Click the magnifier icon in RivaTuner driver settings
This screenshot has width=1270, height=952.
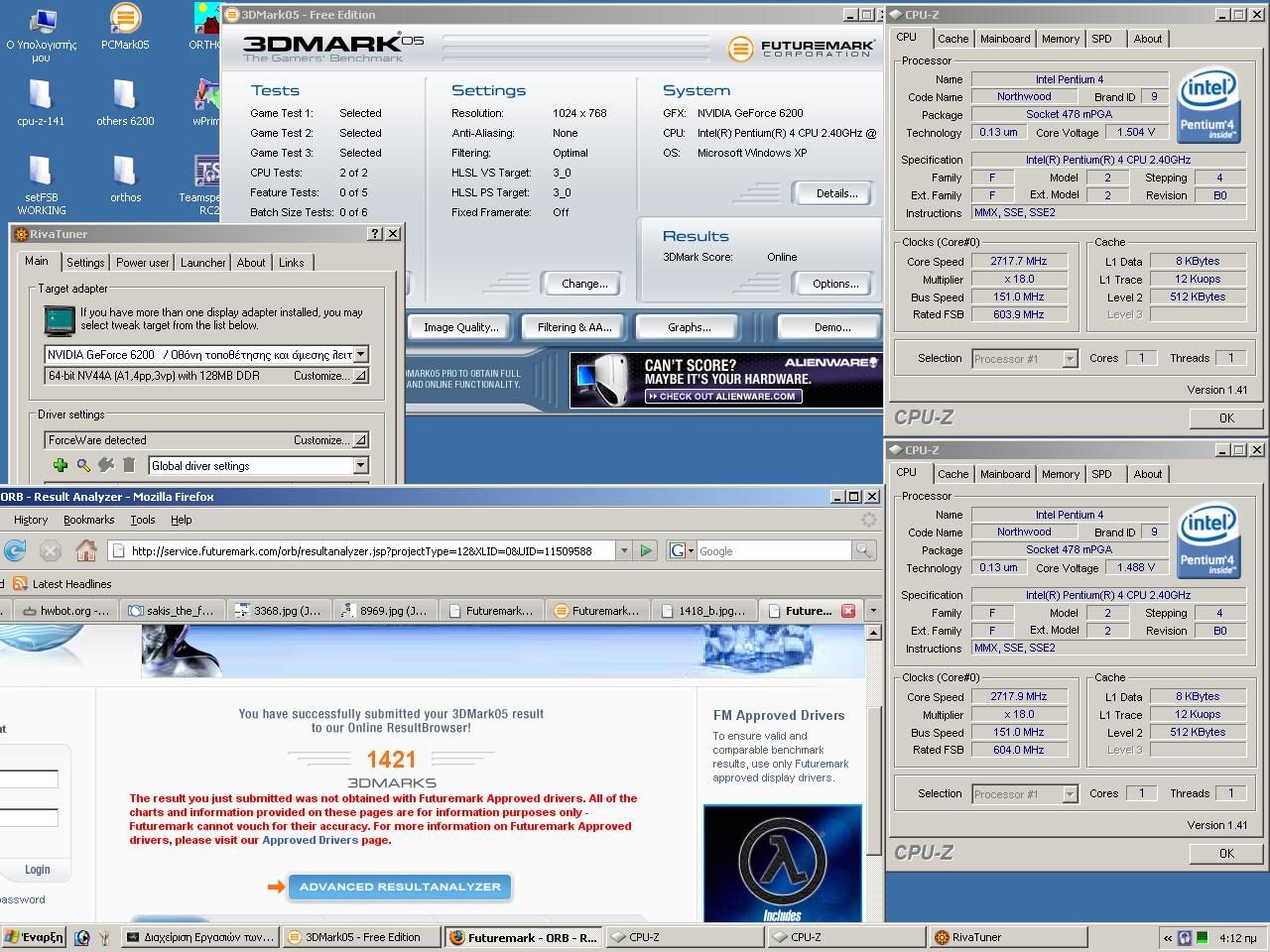(x=83, y=465)
